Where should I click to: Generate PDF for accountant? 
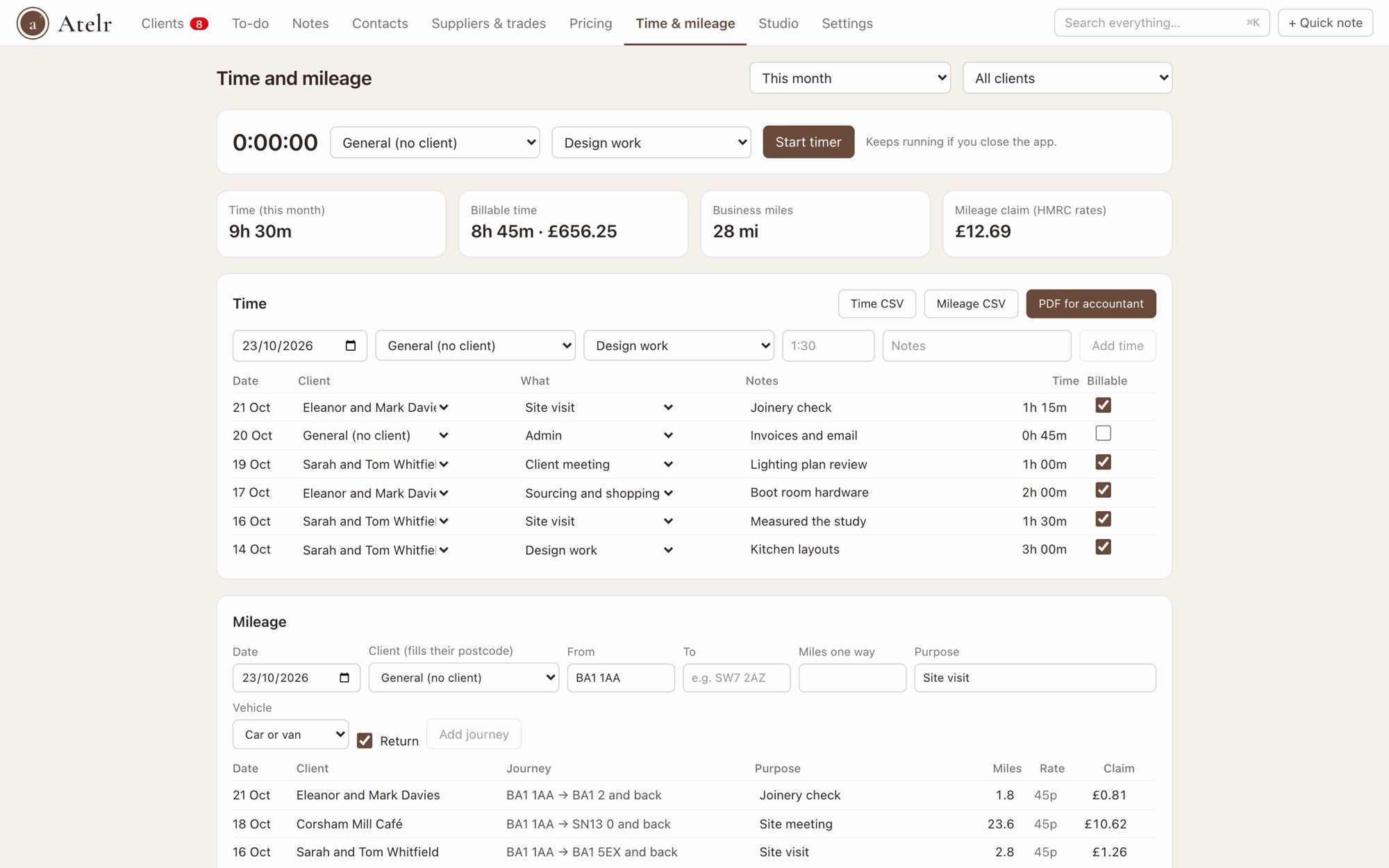(x=1091, y=303)
